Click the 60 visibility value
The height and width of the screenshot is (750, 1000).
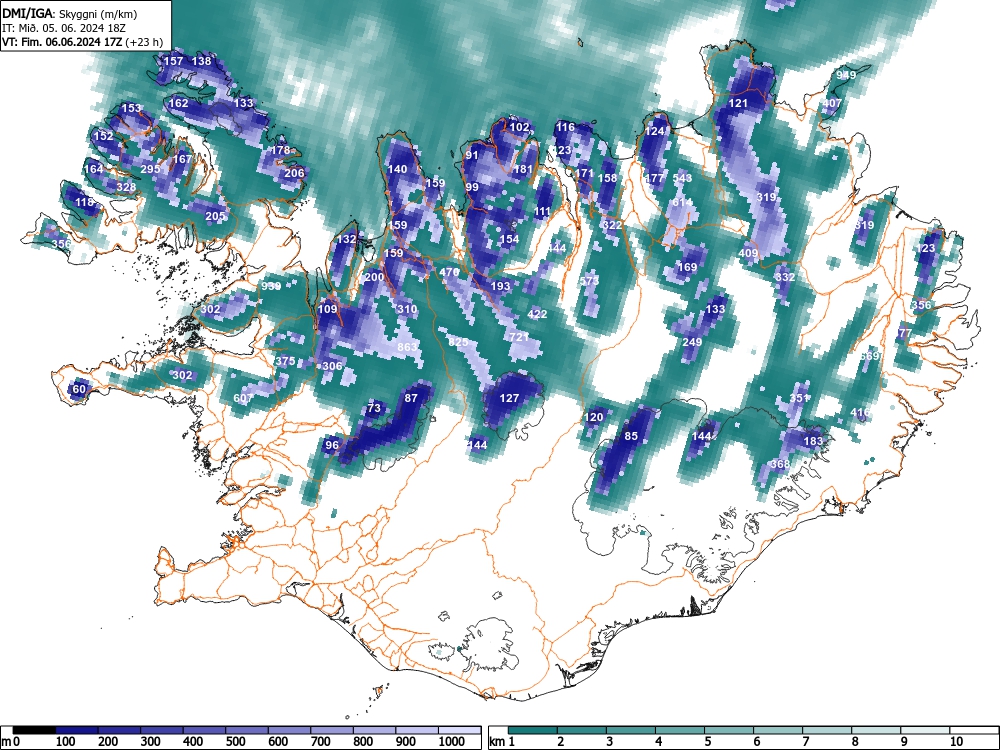(79, 389)
